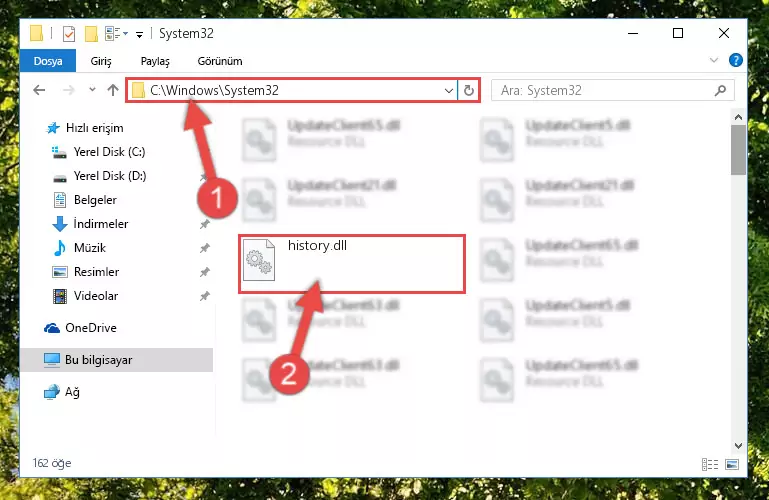Click the pin icon next to Resimler

point(205,272)
